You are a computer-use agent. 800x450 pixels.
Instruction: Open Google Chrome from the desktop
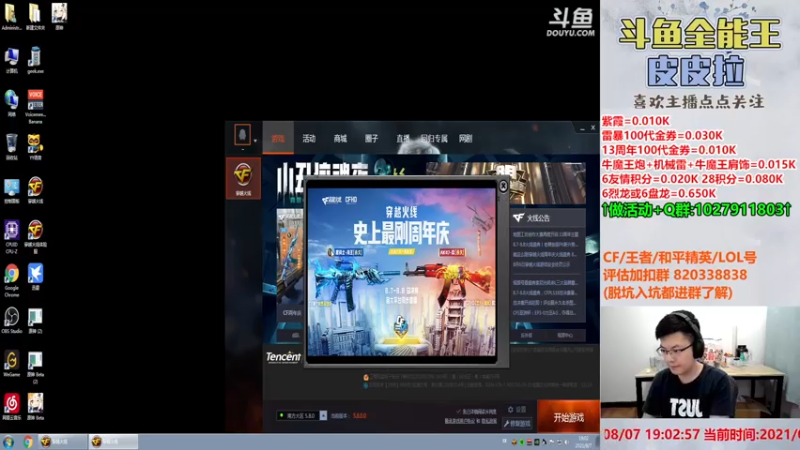(11, 280)
